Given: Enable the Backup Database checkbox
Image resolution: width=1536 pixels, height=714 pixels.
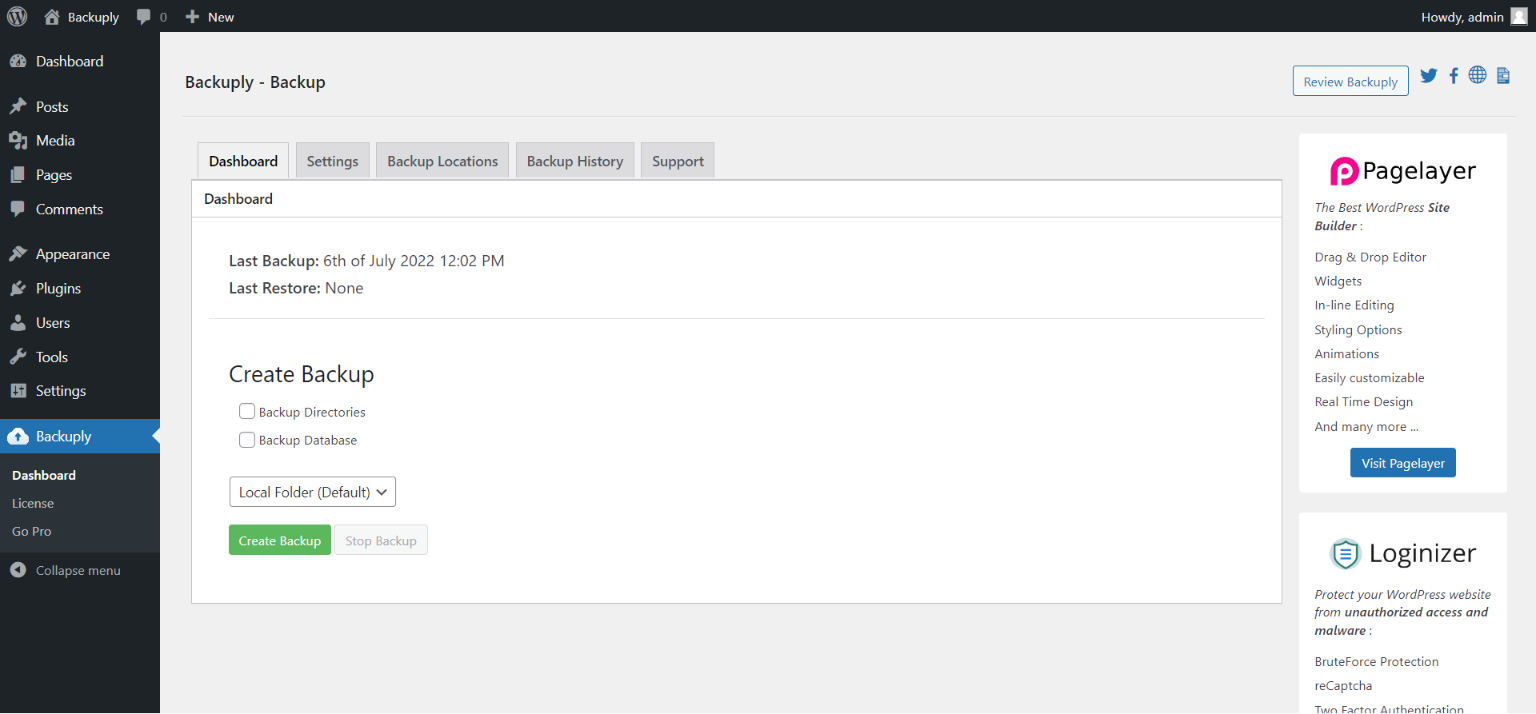Looking at the screenshot, I should (247, 440).
